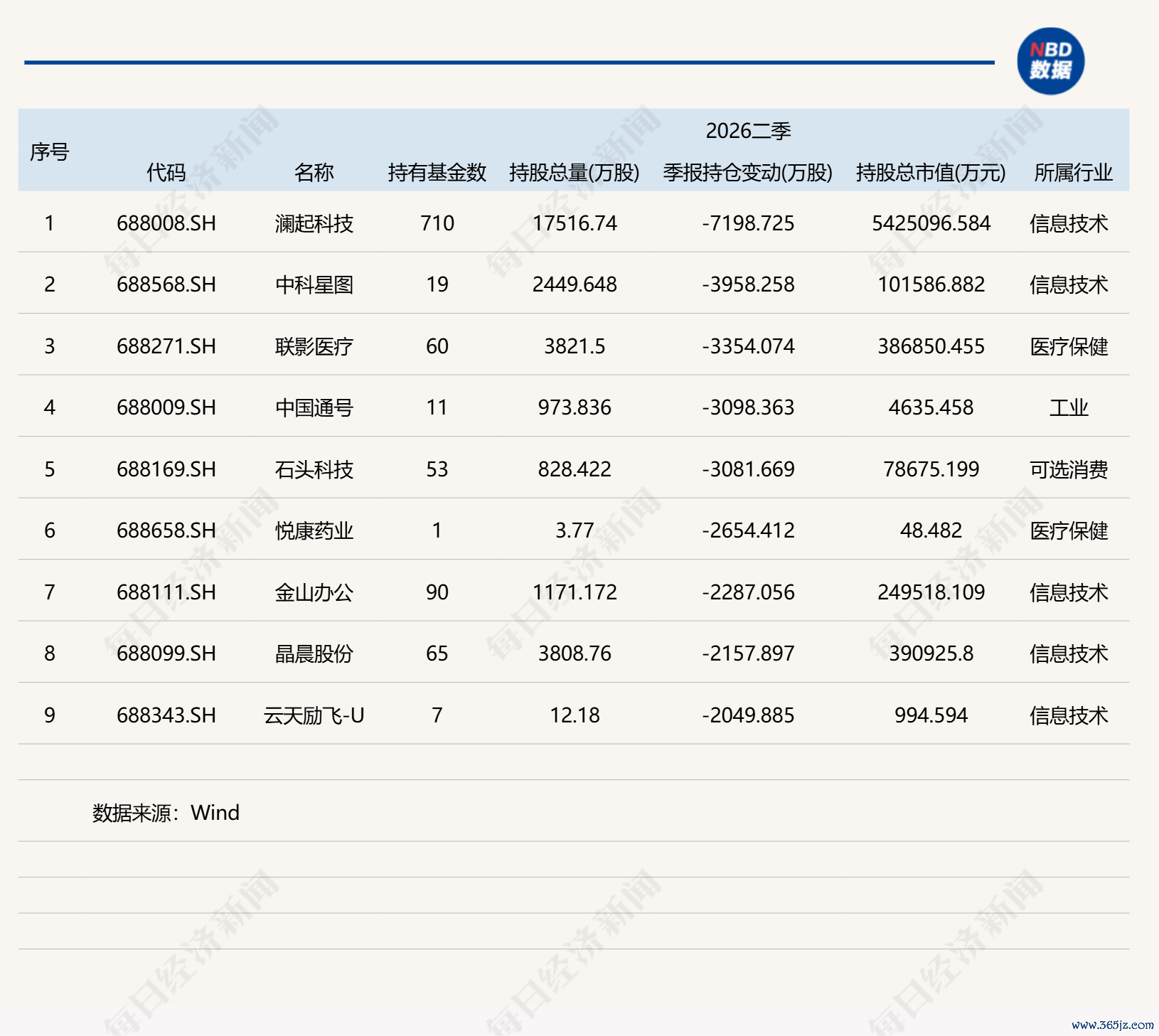This screenshot has height=1036, width=1159.
Task: Select the 季报持仓变动(万股) column header
Action: 748,172
